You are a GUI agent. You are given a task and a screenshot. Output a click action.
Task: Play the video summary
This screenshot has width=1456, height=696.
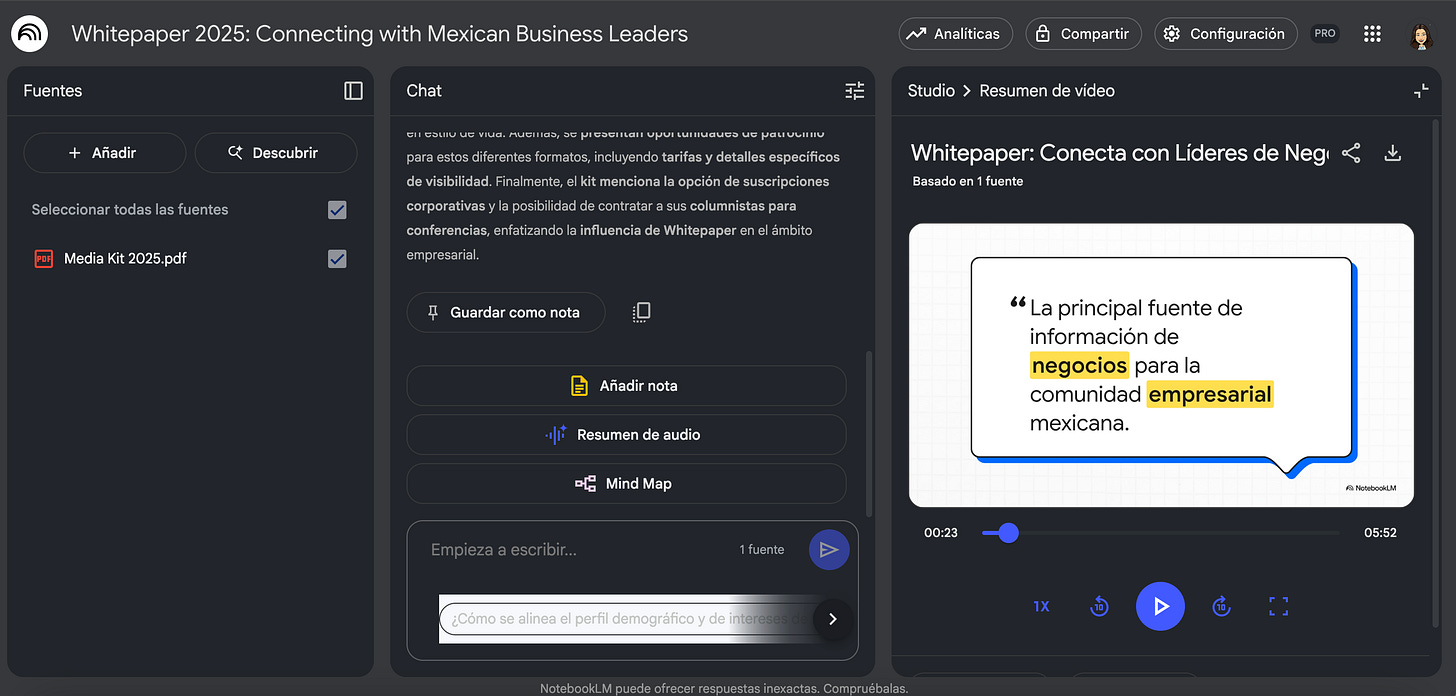tap(1160, 606)
